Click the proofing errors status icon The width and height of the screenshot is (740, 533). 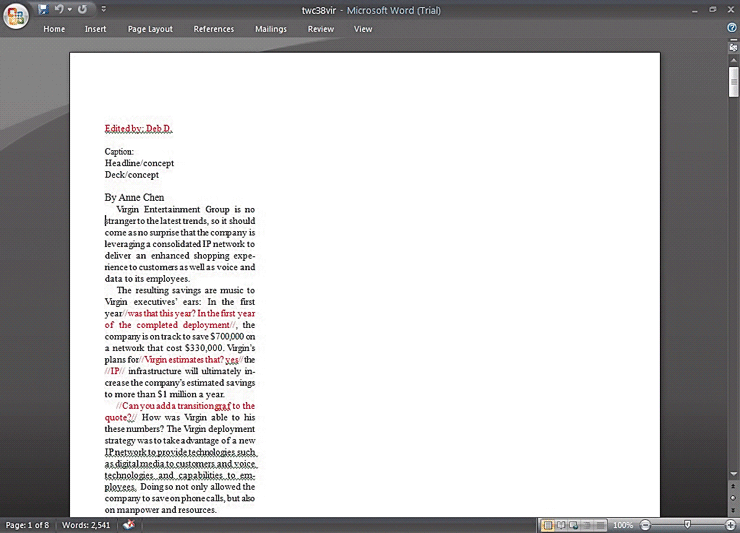click(129, 525)
